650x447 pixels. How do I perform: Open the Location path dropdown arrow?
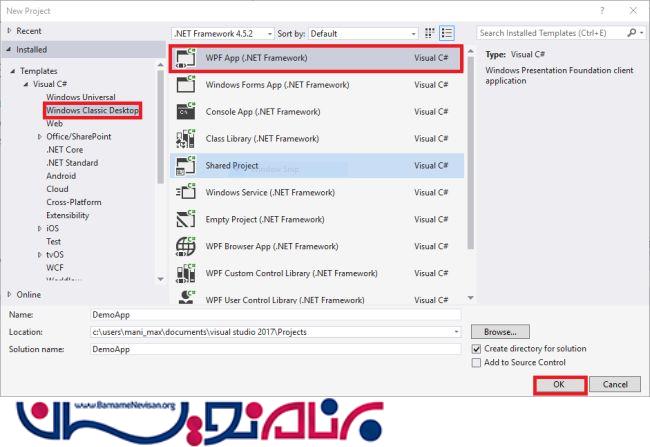[x=456, y=332]
